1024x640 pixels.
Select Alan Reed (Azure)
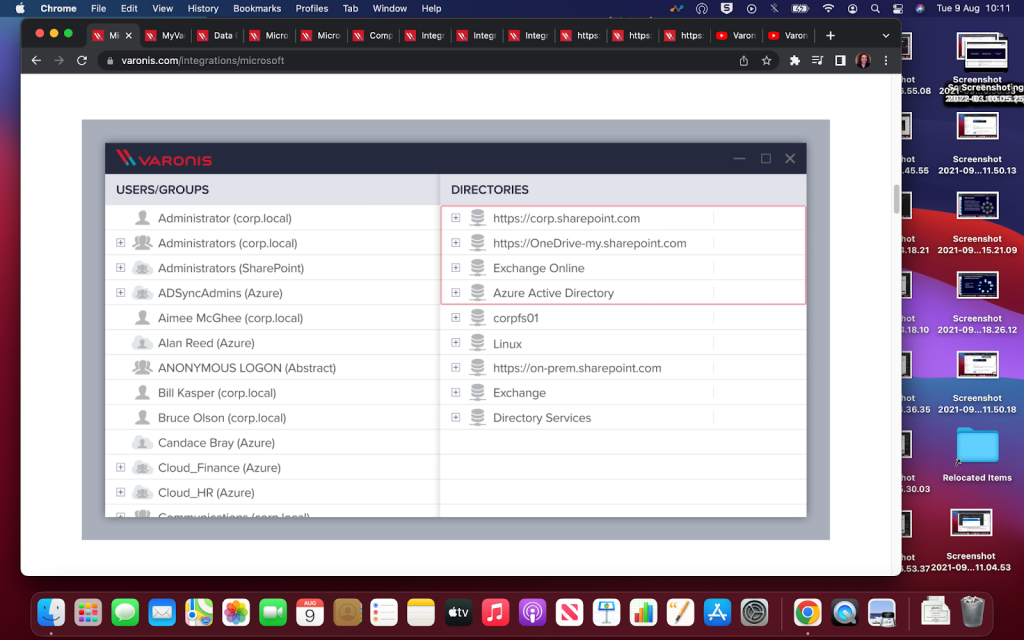point(272,343)
